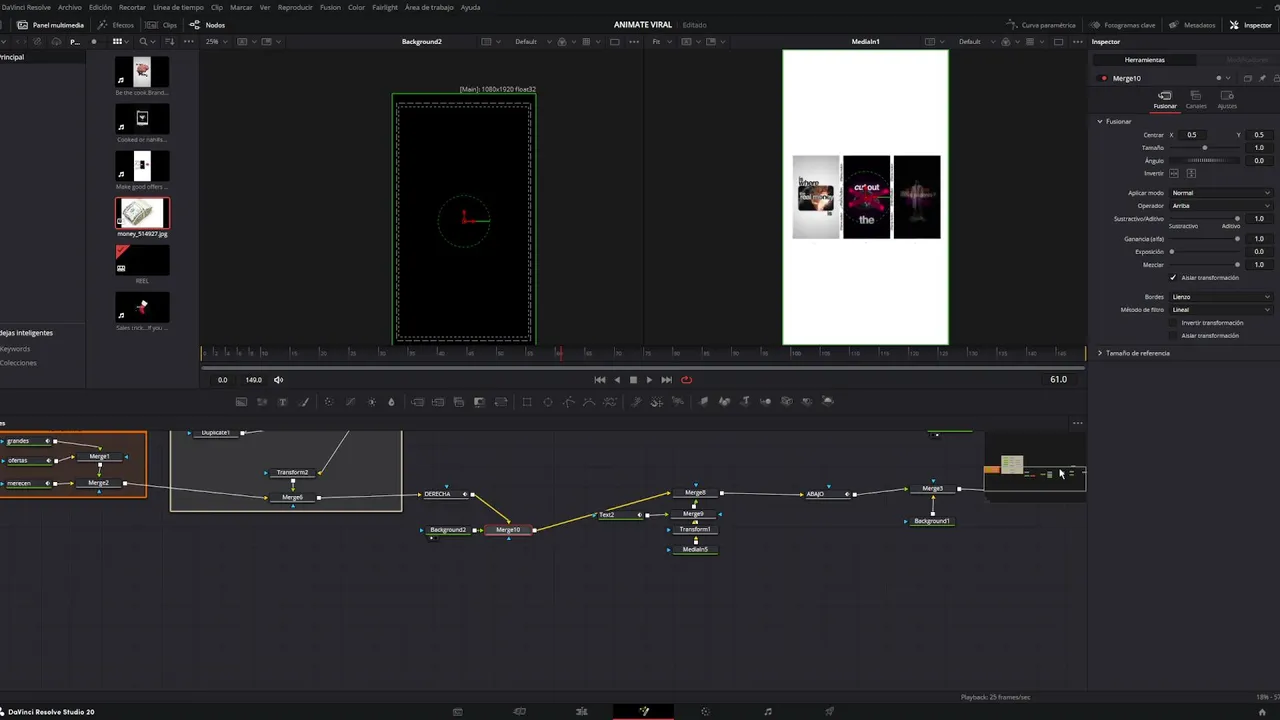Toggle the Nodos panel button
This screenshot has width=1280, height=720.
[207, 25]
